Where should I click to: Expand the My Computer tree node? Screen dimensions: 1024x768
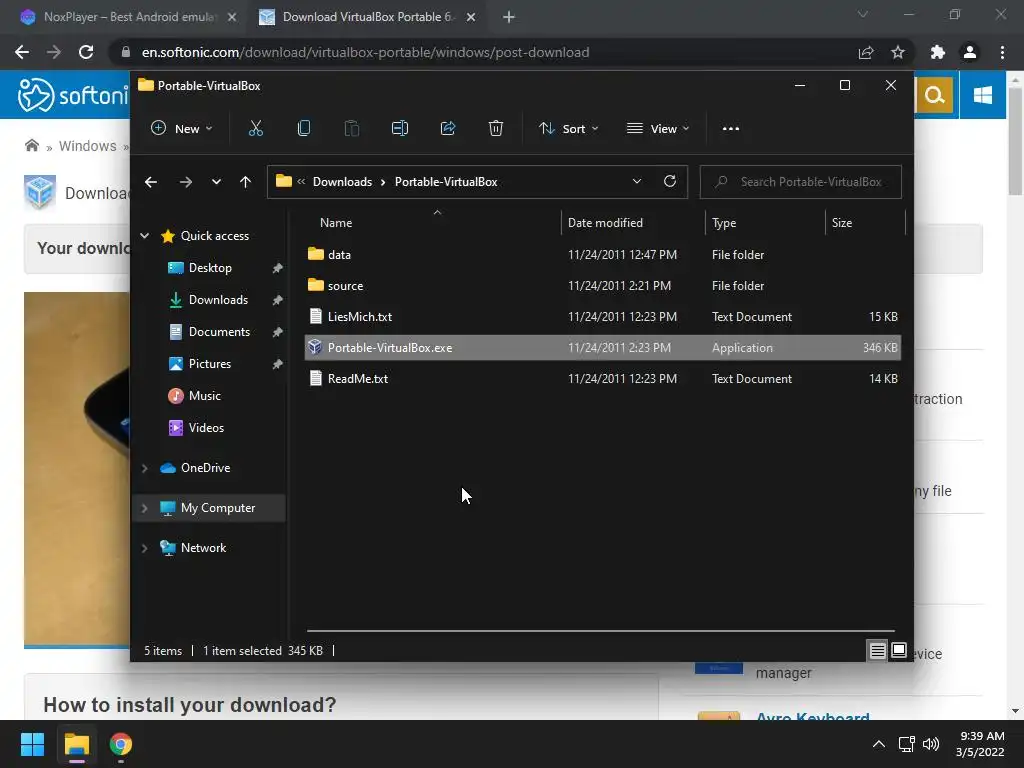coord(144,508)
